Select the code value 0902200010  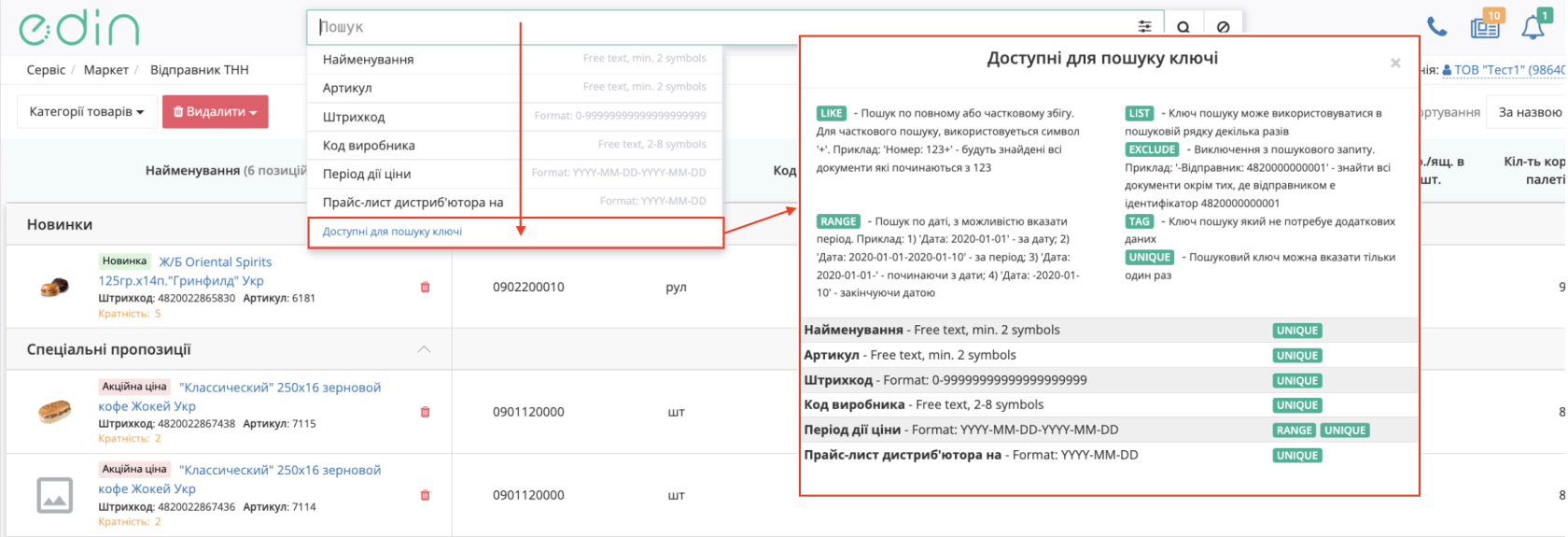(528, 287)
